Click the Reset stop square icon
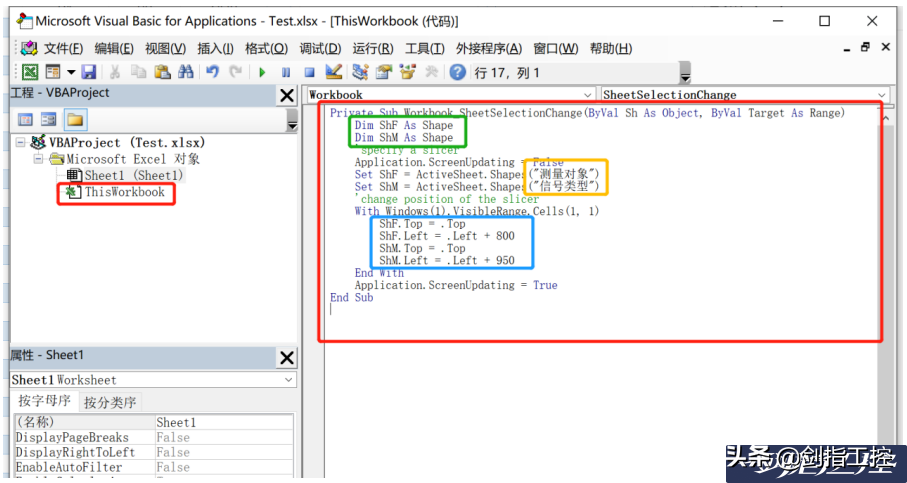 309,73
